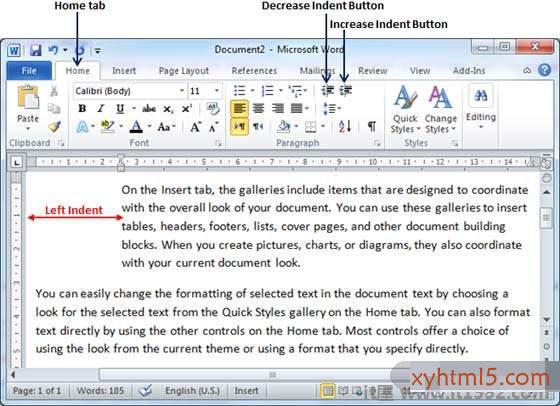Toggle Superscript formatting

tap(187, 109)
